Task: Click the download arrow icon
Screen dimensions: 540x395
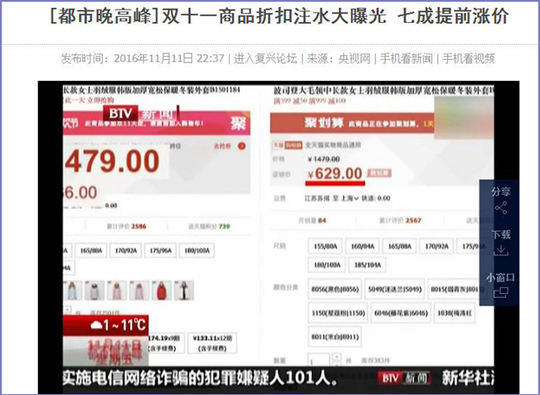Action: pos(501,251)
